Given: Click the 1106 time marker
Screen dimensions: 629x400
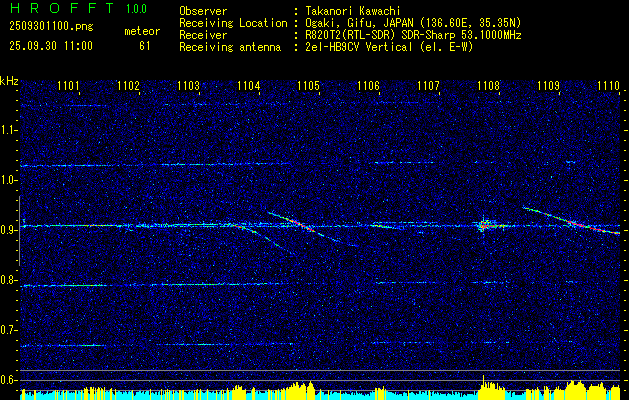Looking at the screenshot, I should click(x=369, y=85).
